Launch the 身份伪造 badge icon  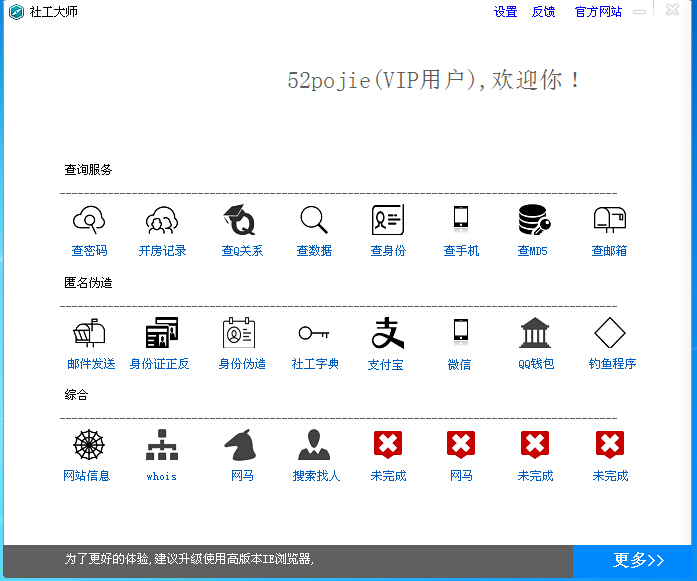(239, 333)
